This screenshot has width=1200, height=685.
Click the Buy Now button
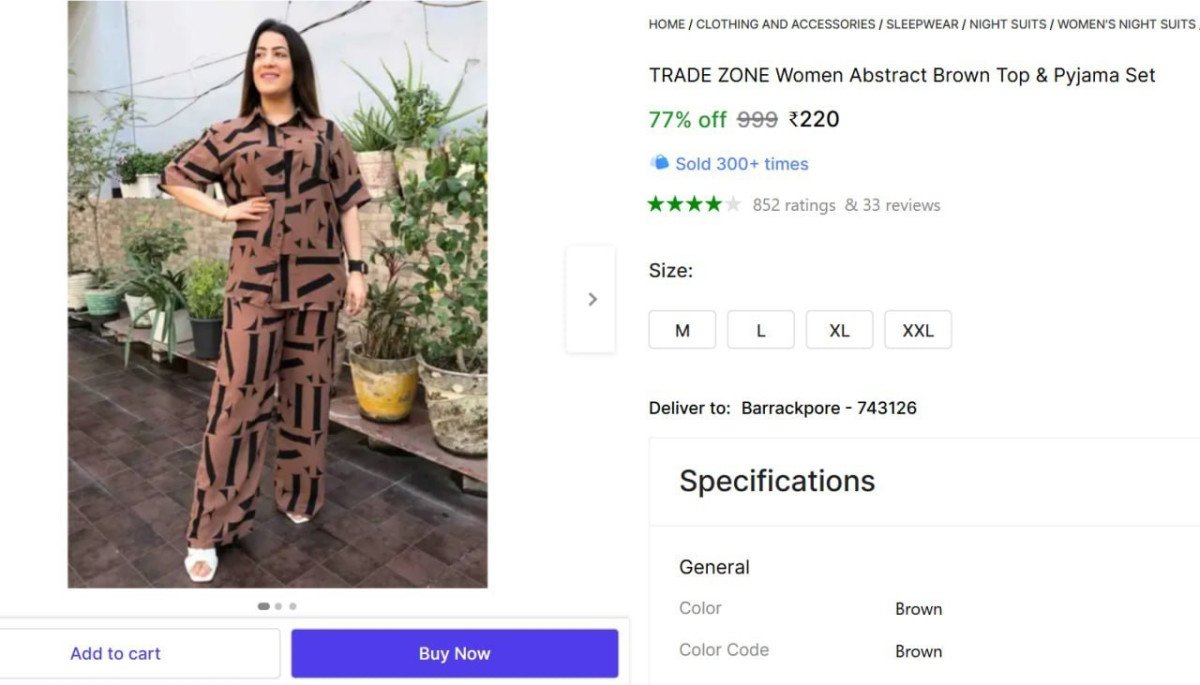pos(454,653)
